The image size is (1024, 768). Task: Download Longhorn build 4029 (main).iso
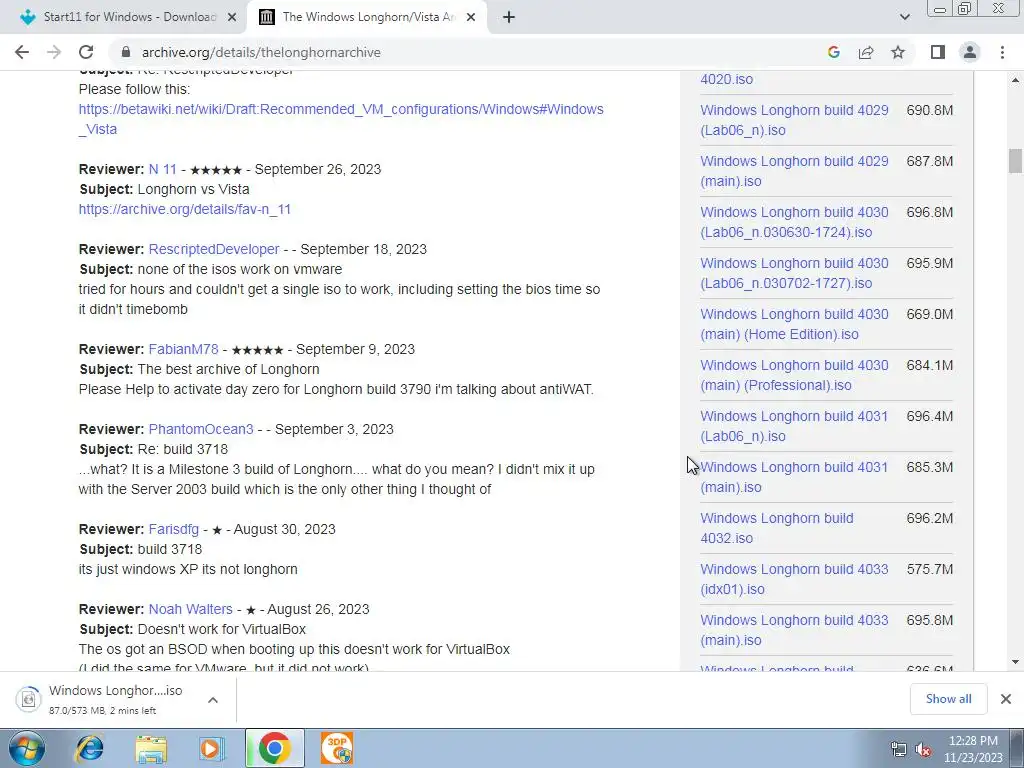794,171
